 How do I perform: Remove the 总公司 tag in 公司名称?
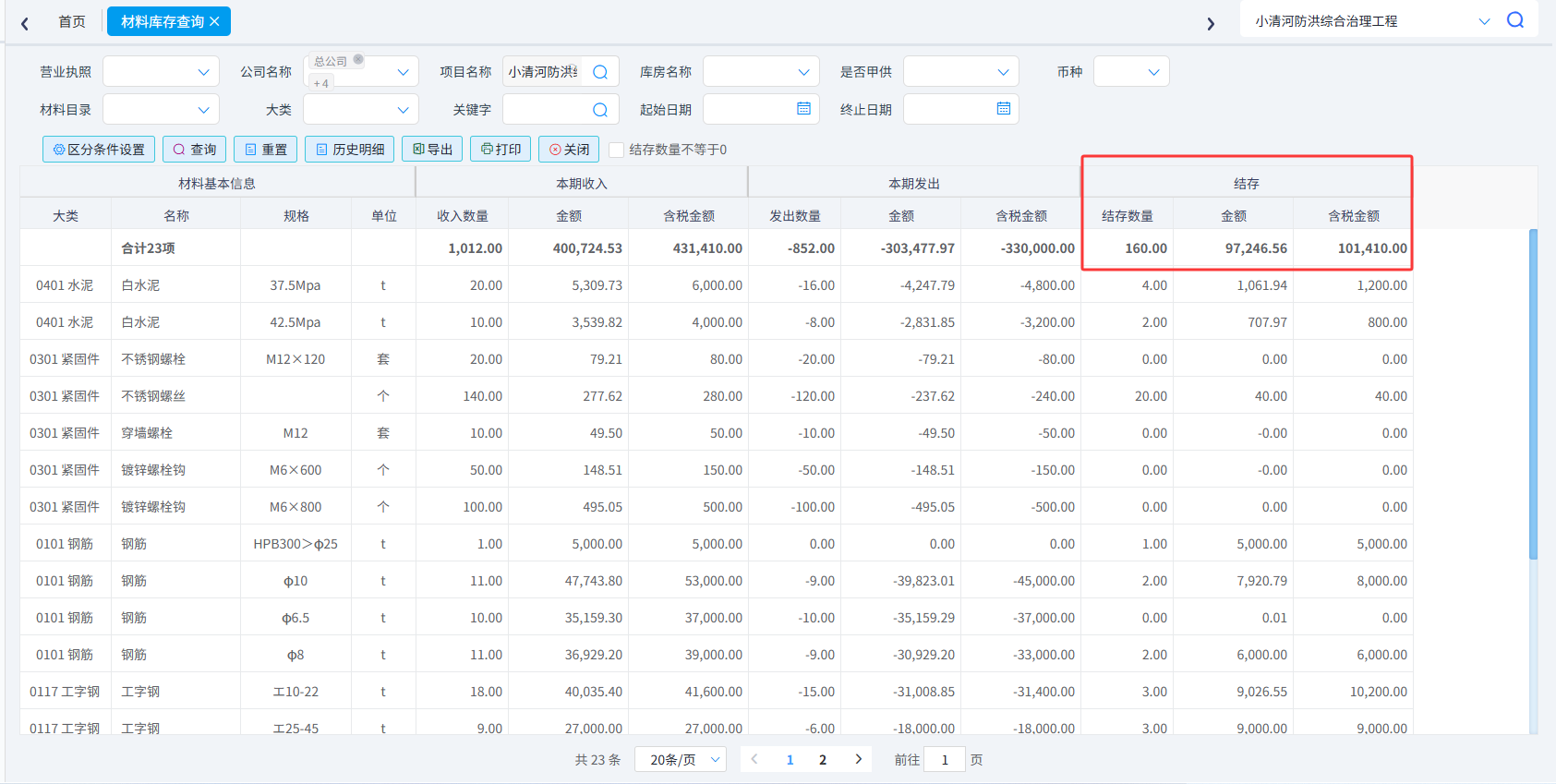[x=358, y=60]
